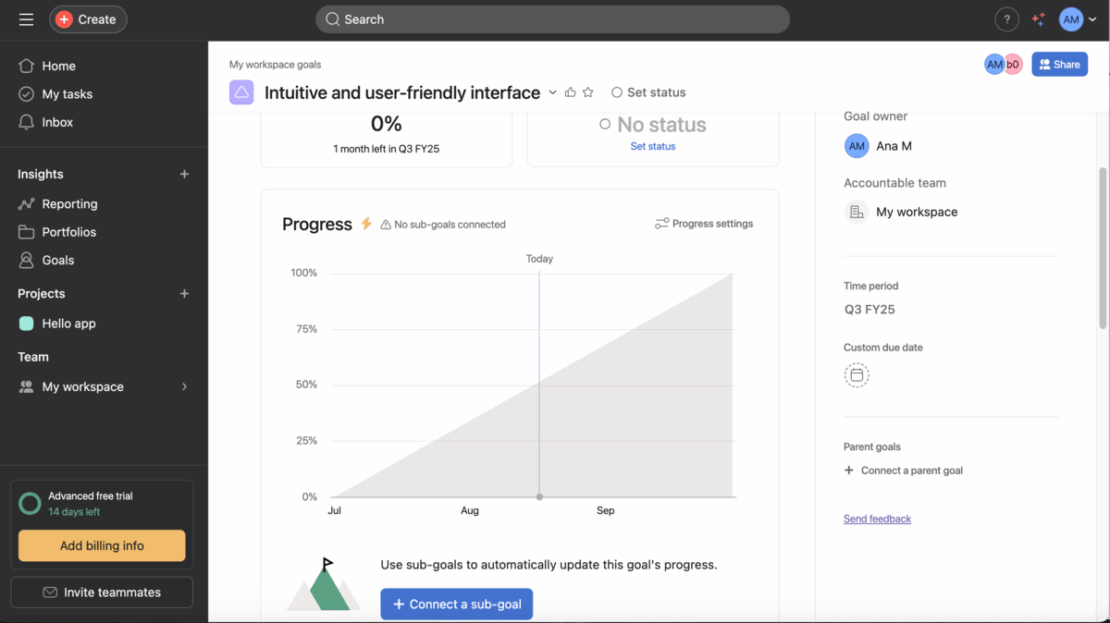Image resolution: width=1110 pixels, height=623 pixels.
Task: Give a thumbs up to the goal
Action: [x=568, y=91]
